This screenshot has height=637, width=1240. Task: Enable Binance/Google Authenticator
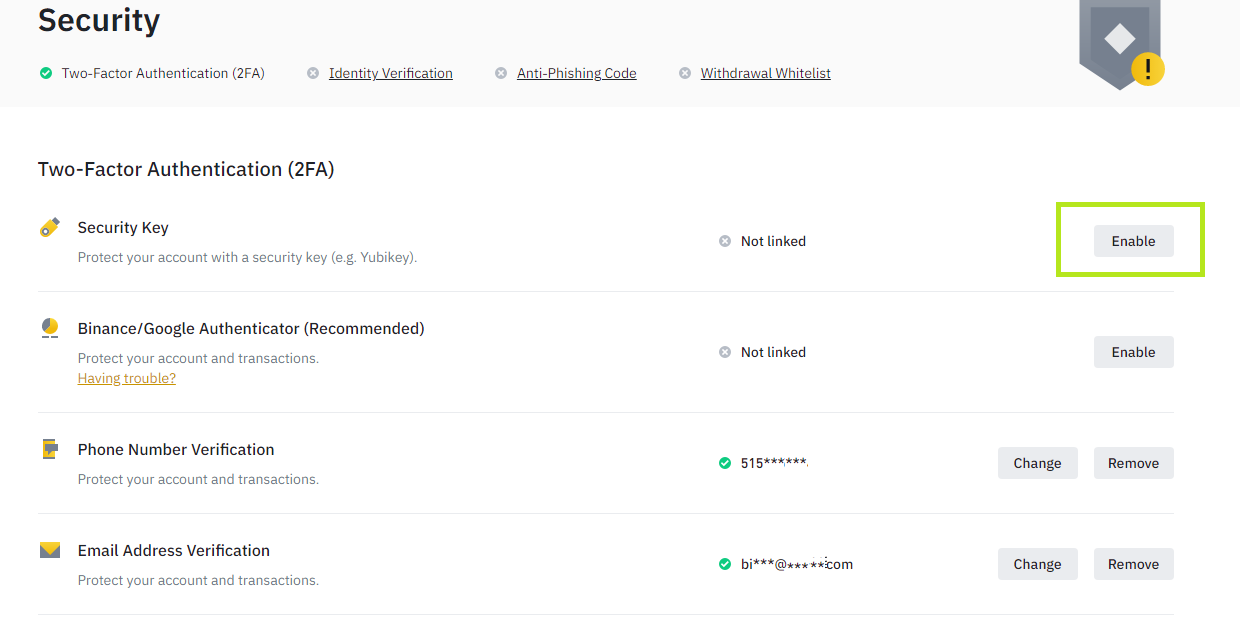[1133, 352]
